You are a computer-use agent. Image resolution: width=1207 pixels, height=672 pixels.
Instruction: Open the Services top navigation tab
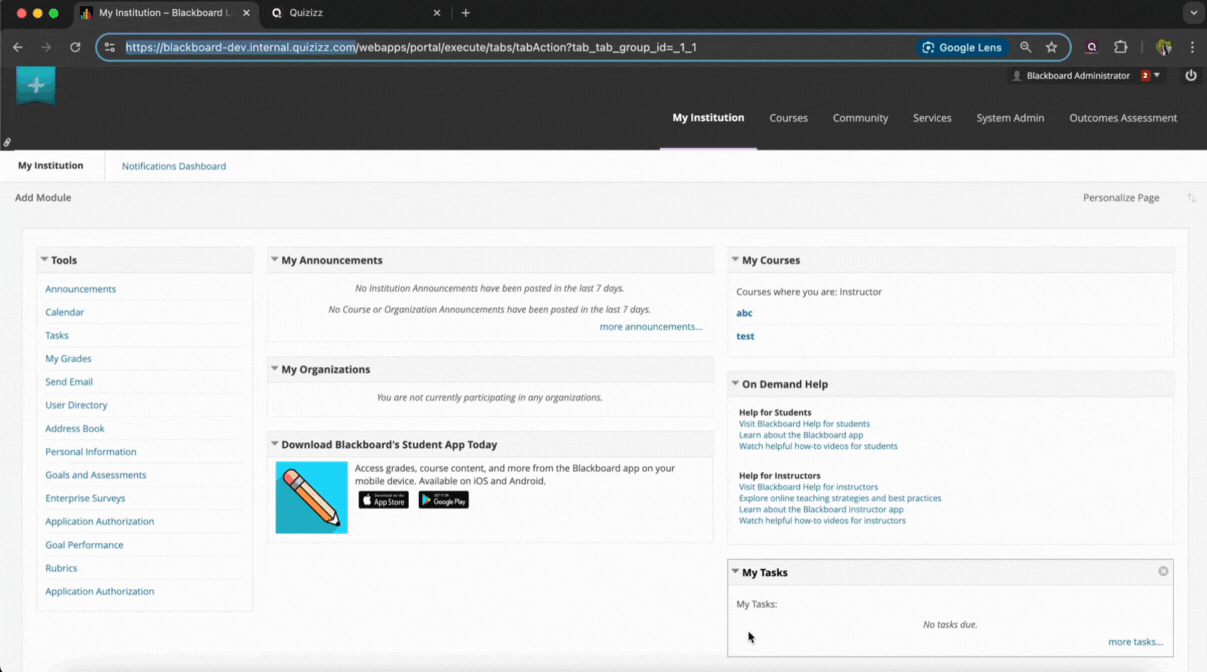click(932, 118)
